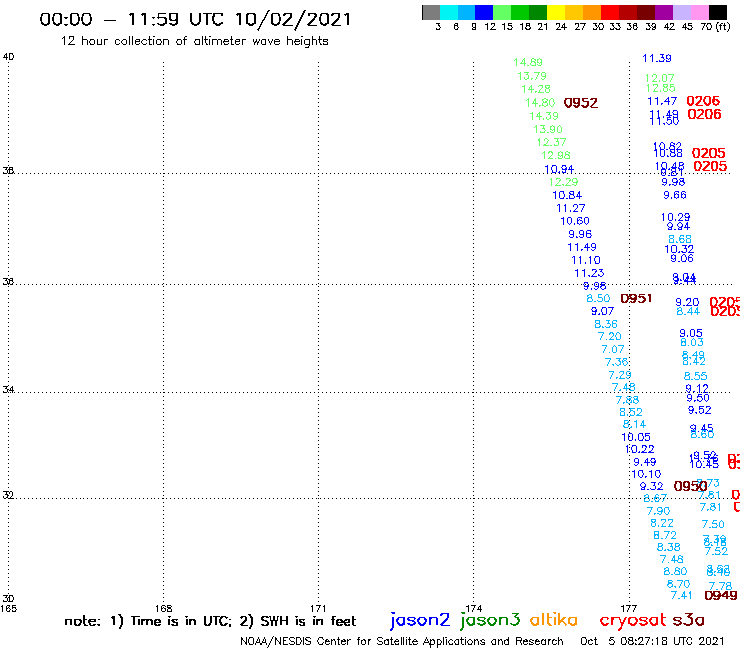This screenshot has width=740, height=650.
Task: Click the wave height value 11.39
Action: point(656,59)
